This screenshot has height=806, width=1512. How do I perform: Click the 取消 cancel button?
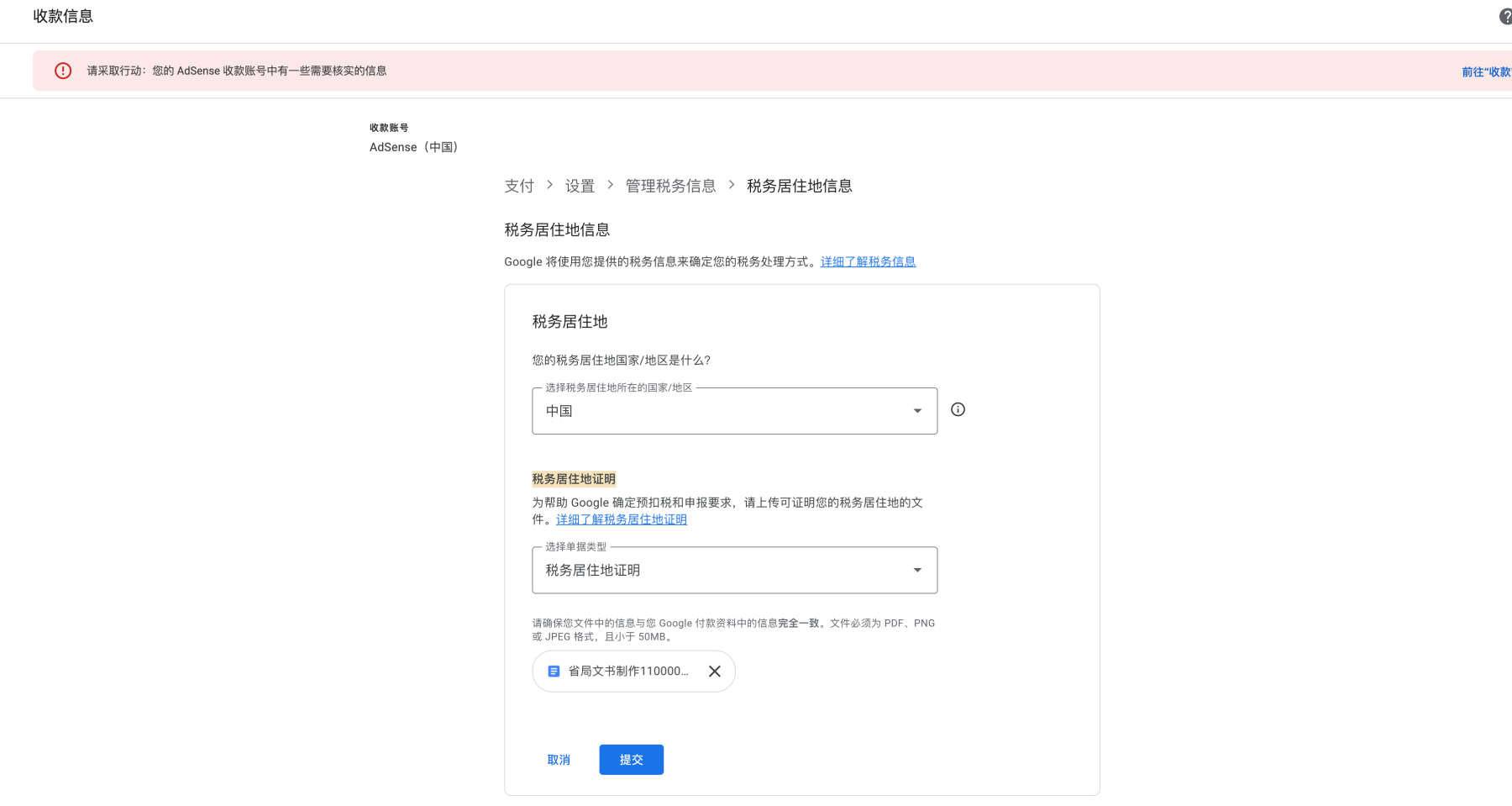coord(558,759)
